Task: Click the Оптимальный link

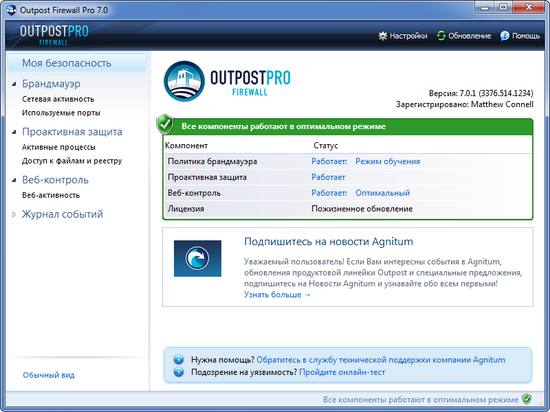Action: click(x=382, y=193)
